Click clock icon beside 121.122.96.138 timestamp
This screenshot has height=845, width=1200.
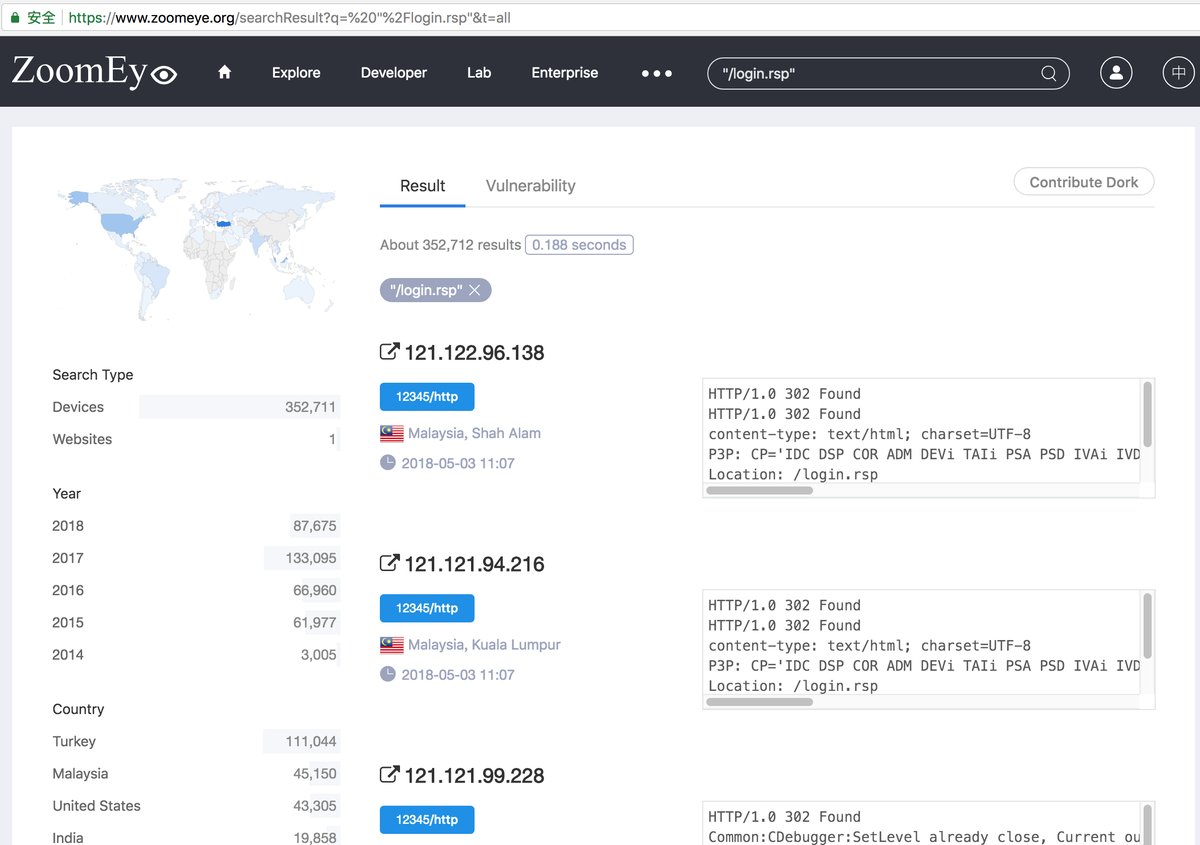pos(388,463)
